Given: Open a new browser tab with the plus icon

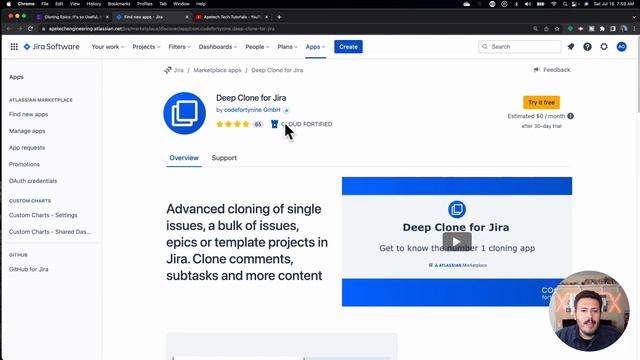Looking at the screenshot, I should (x=279, y=17).
